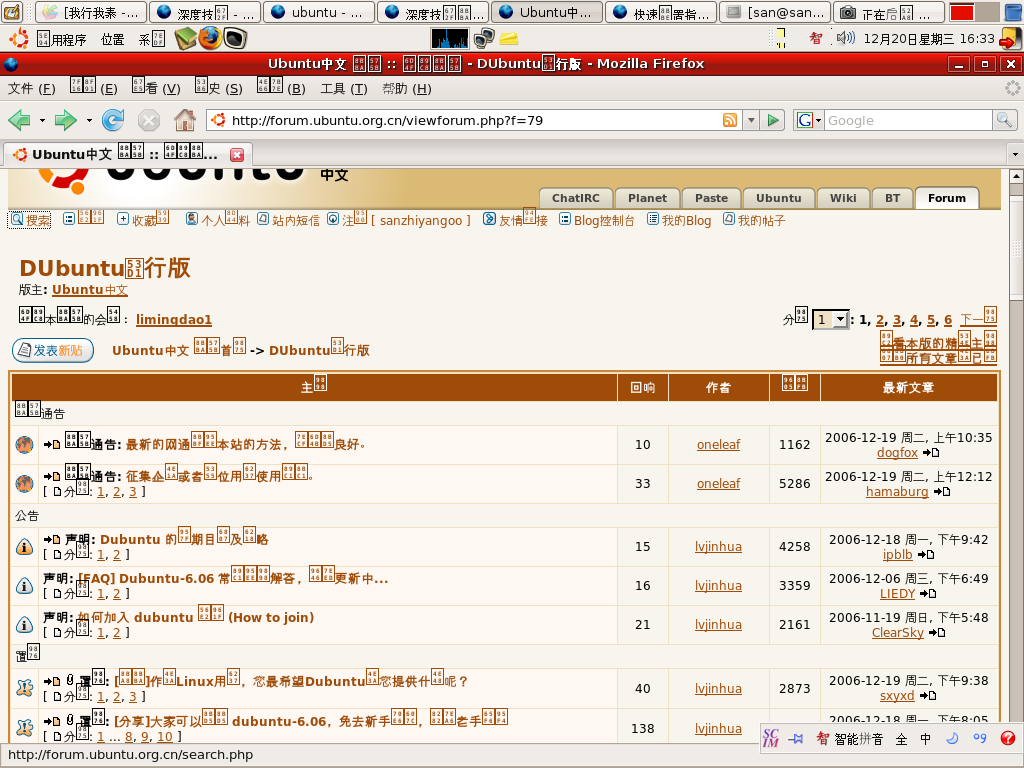Open the forward history dropdown arrow
This screenshot has width=1024, height=768.
click(89, 120)
